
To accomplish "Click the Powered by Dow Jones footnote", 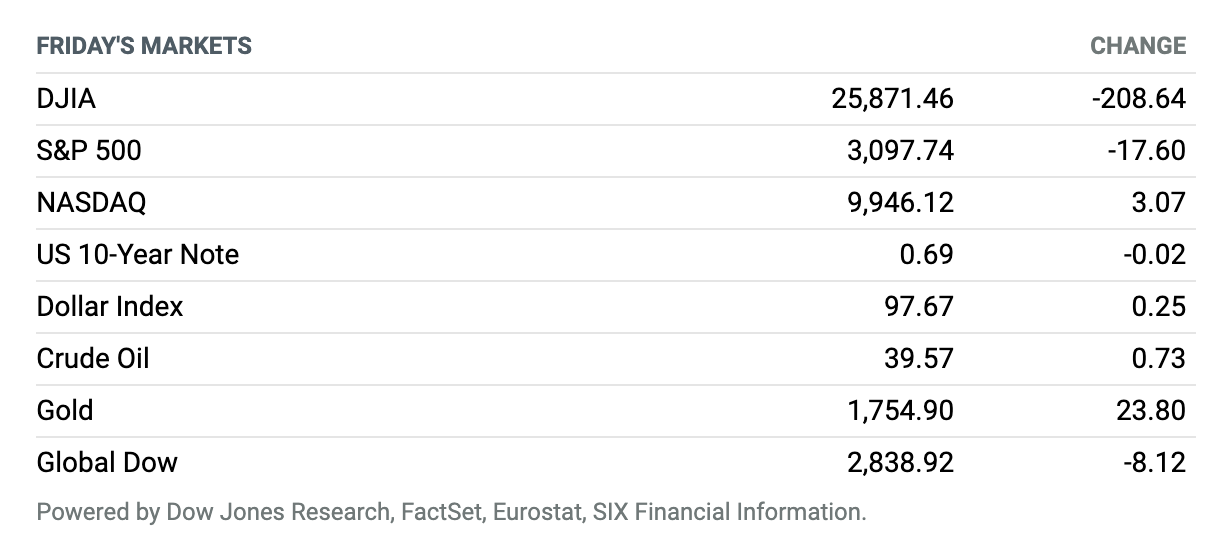I will [x=451, y=513].
